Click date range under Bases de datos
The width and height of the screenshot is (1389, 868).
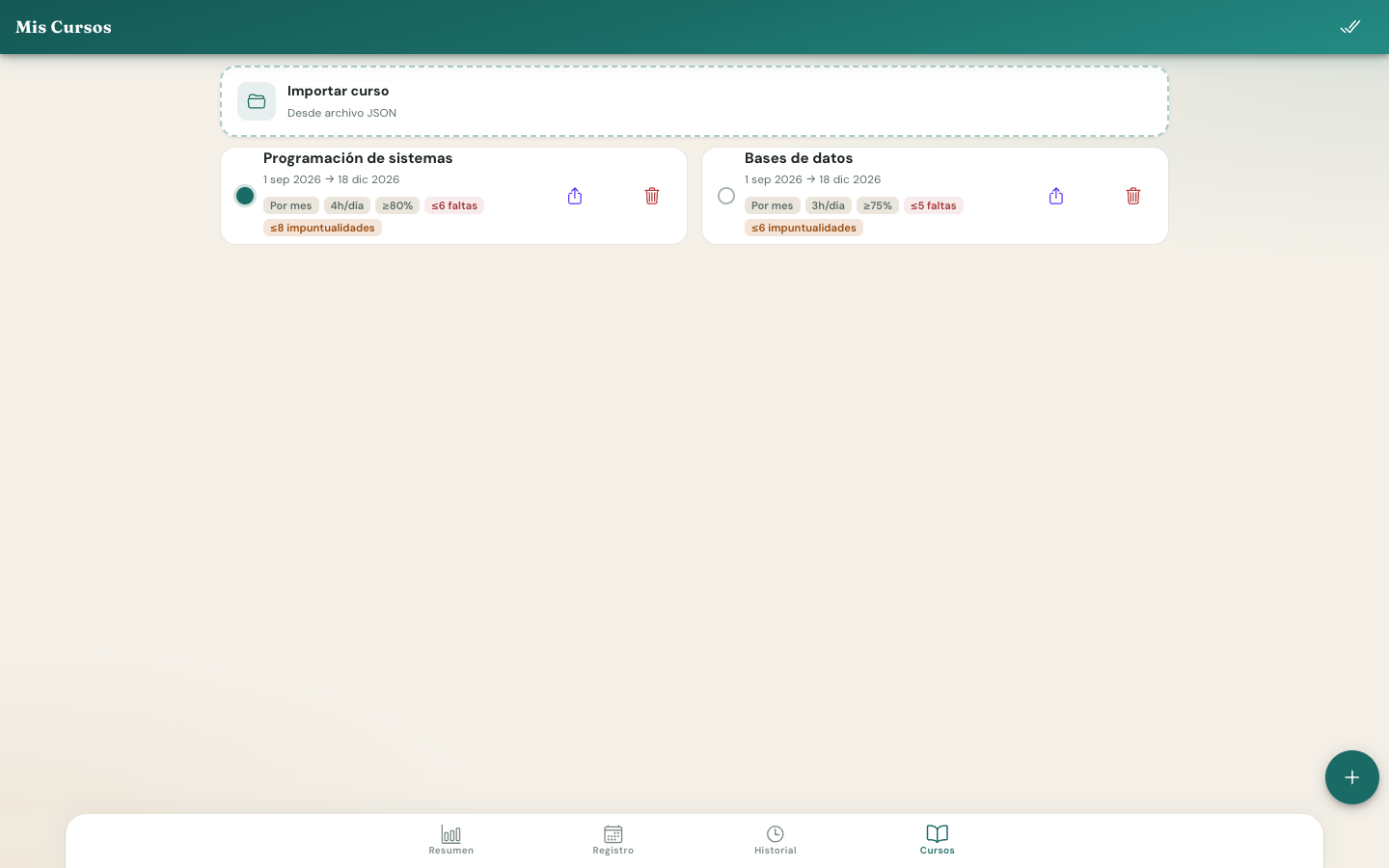tap(813, 179)
